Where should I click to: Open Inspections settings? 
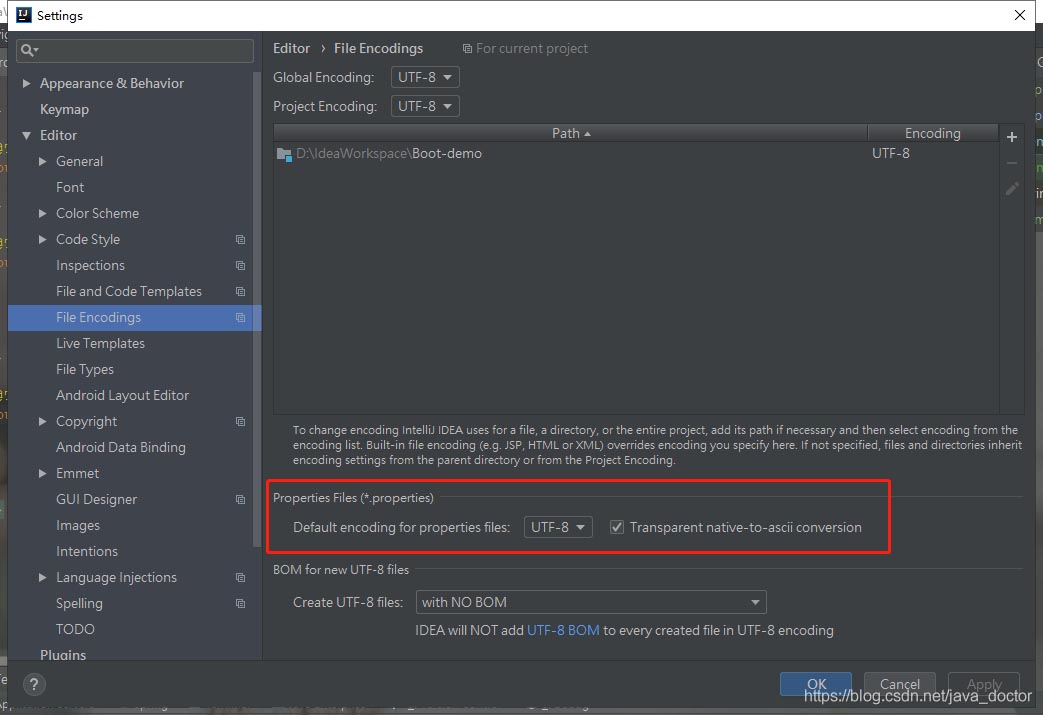coord(90,265)
